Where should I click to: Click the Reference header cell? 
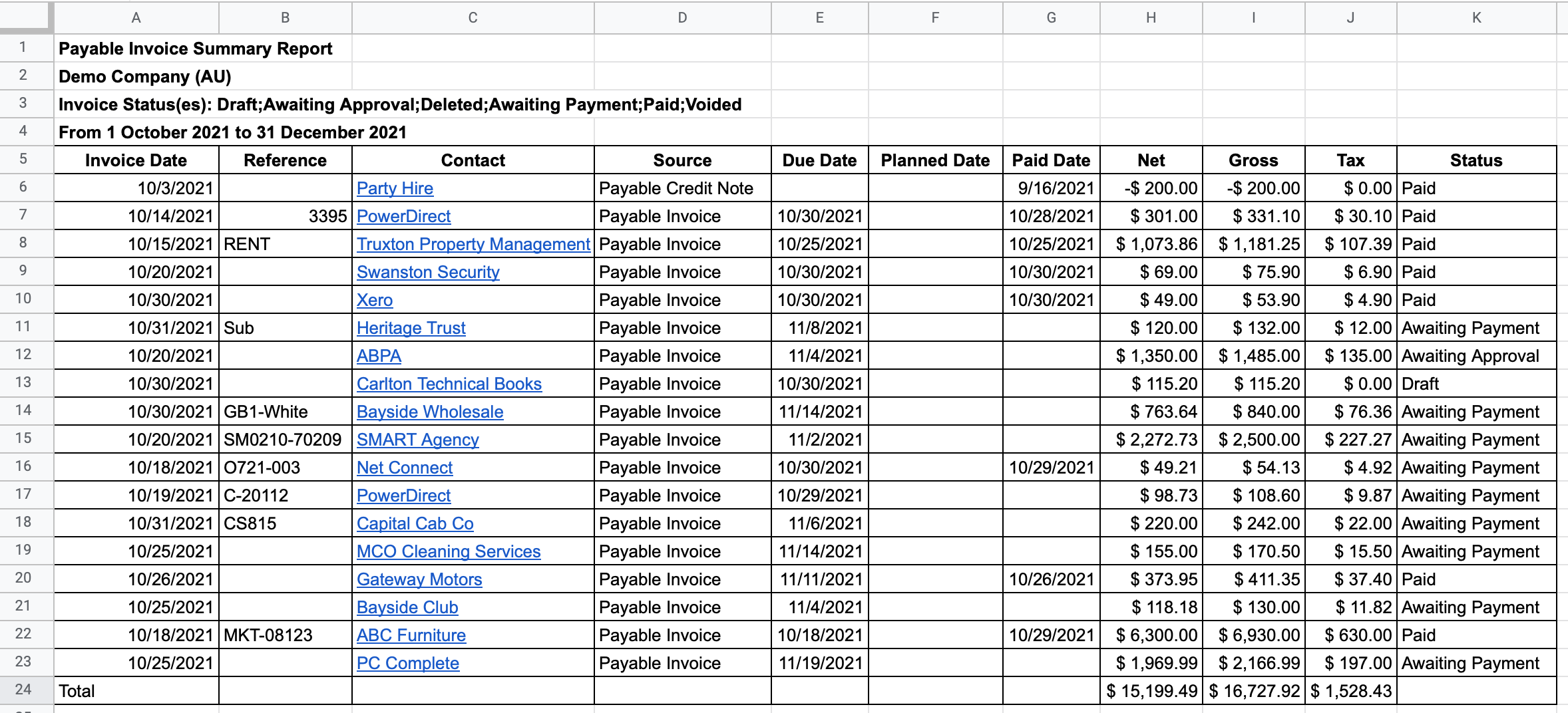click(x=286, y=160)
